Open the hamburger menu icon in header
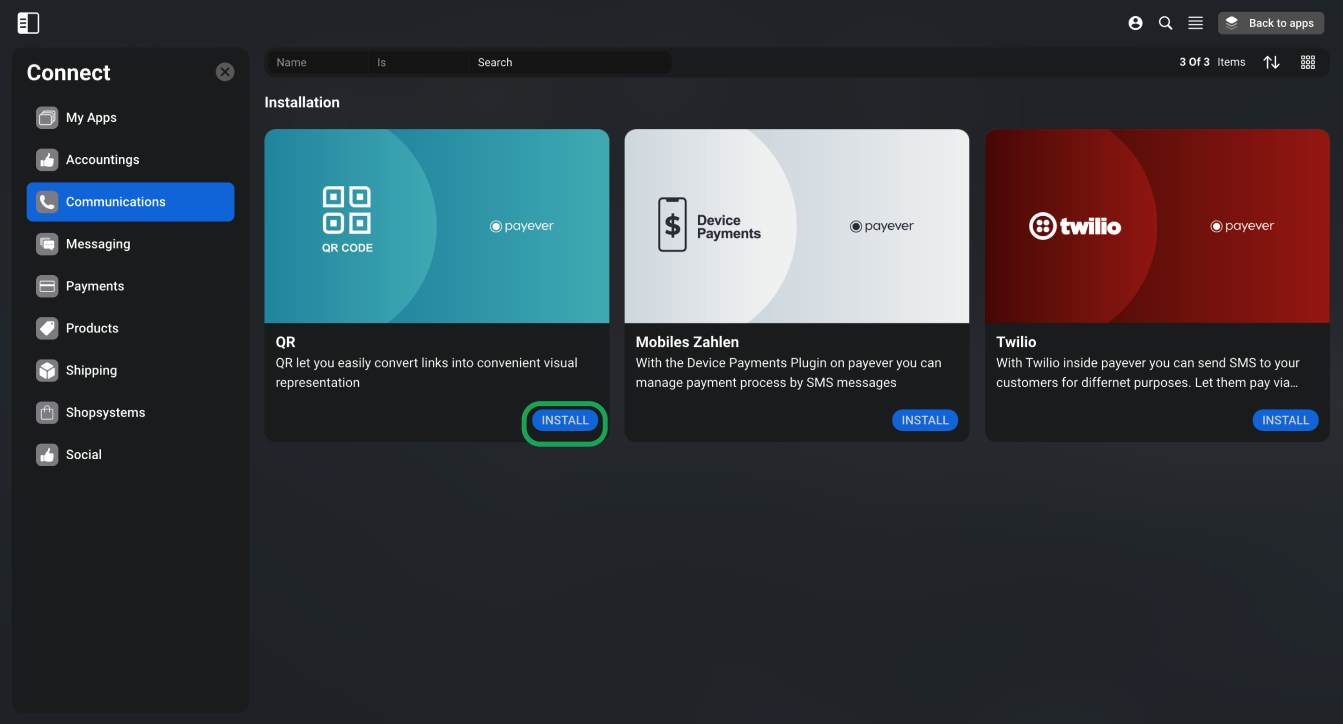1343x724 pixels. tap(1195, 23)
